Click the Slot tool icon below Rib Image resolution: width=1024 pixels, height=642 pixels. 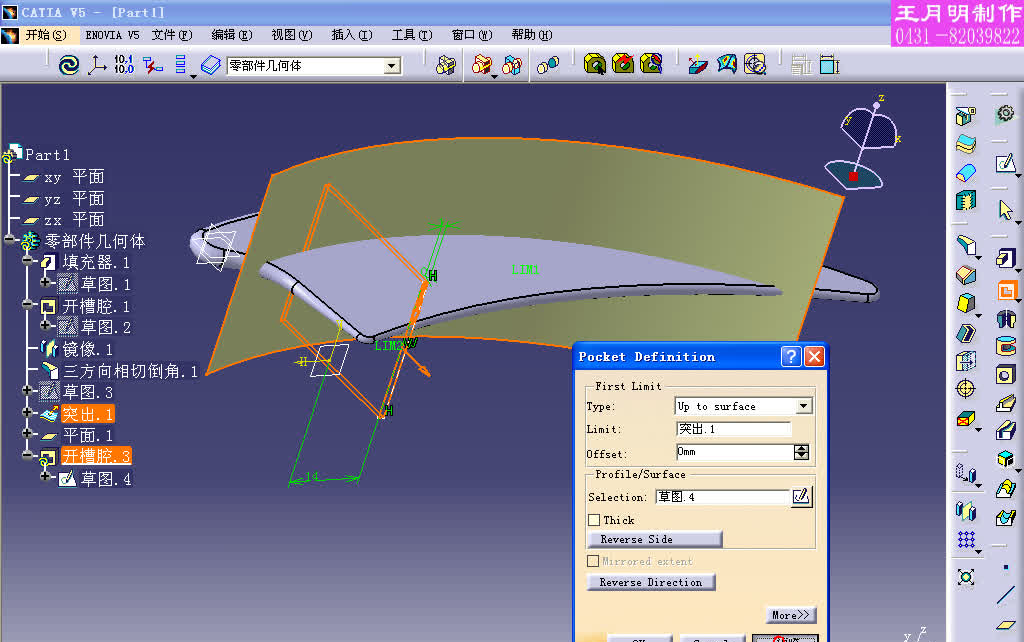1005,430
